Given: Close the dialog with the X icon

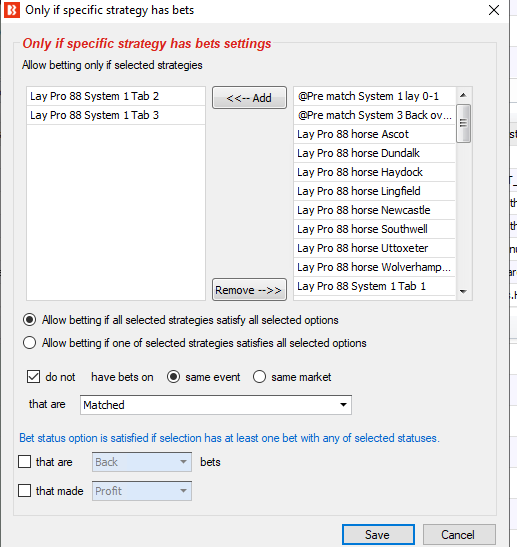Looking at the screenshot, I should (x=494, y=10).
